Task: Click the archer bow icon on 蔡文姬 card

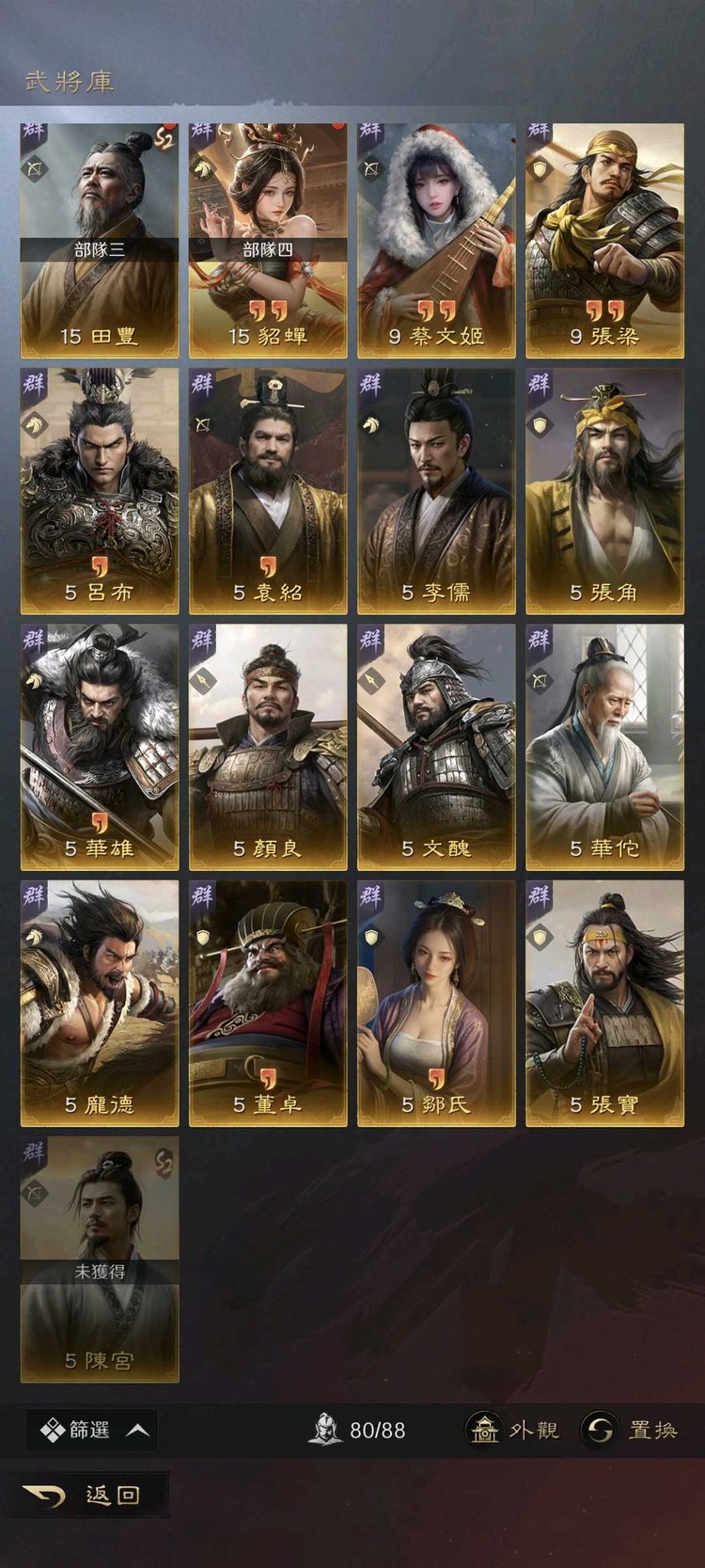Action: pyautogui.click(x=371, y=169)
